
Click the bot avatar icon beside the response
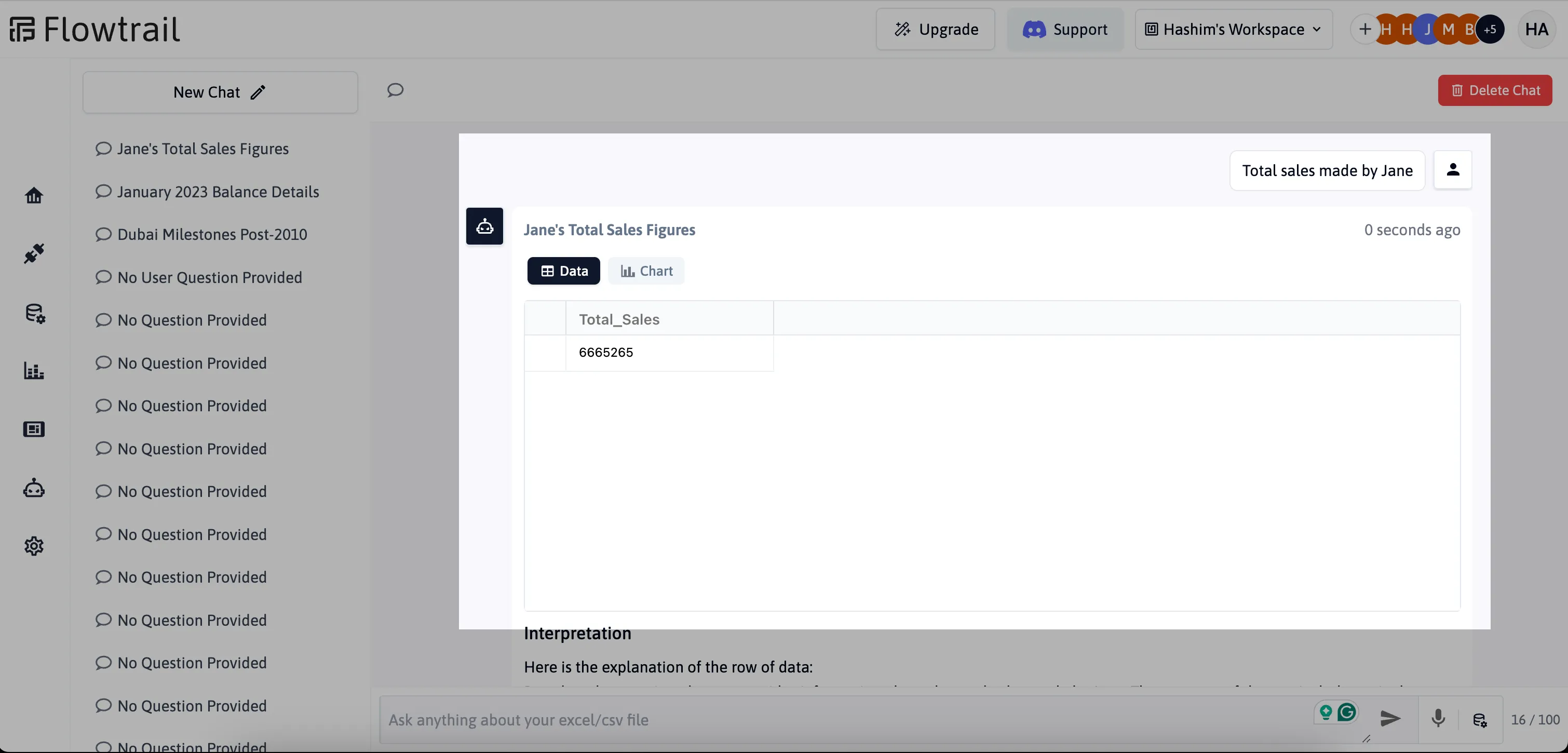tap(484, 226)
